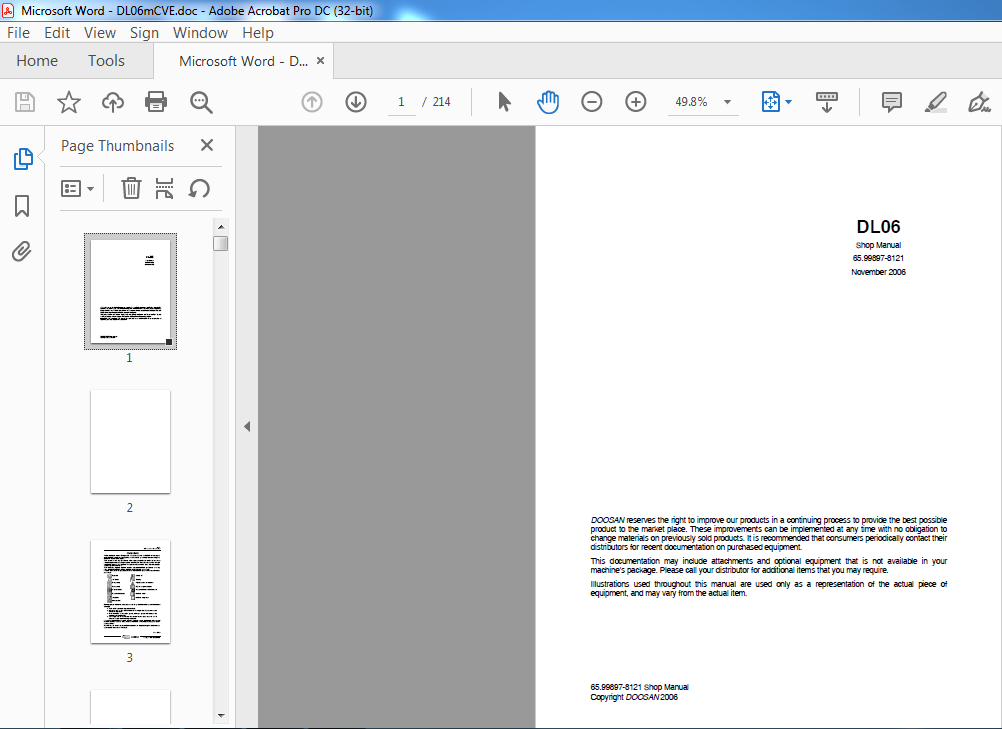This screenshot has width=1002, height=729.
Task: Open the Attachments paperclip panel
Action: pyautogui.click(x=22, y=251)
